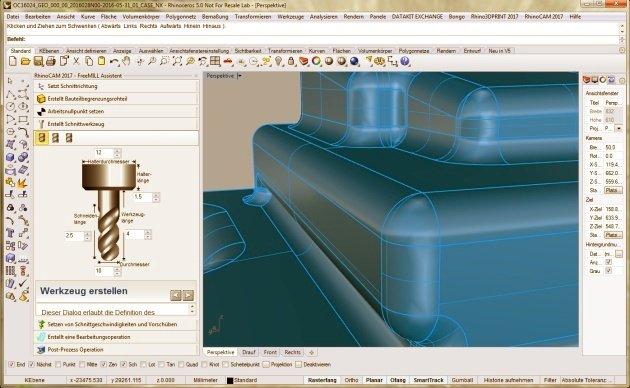Select the first milling tool type icon
The image size is (630, 388).
(x=42, y=138)
